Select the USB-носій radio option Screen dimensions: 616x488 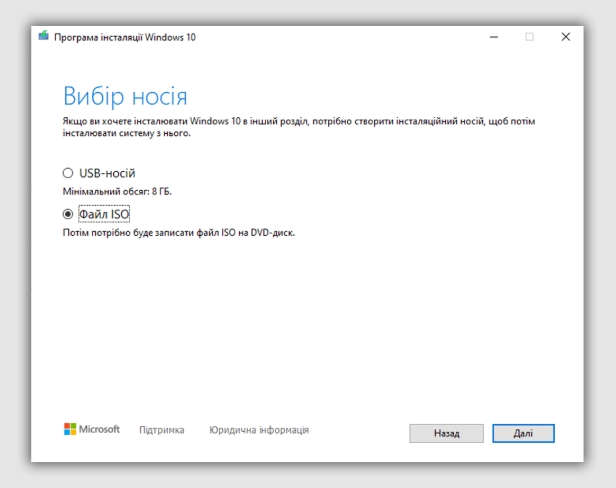68,173
